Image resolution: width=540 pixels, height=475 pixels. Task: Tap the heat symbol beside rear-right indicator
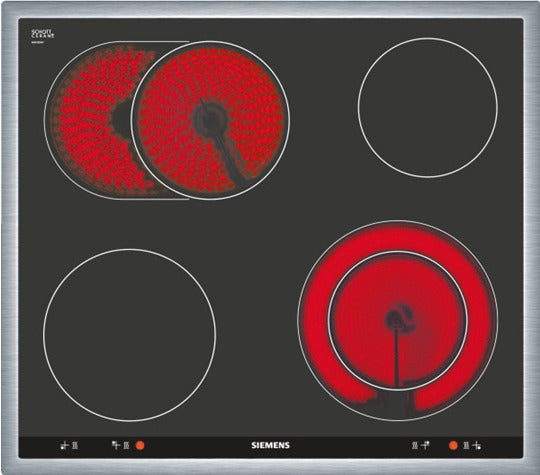[415, 445]
